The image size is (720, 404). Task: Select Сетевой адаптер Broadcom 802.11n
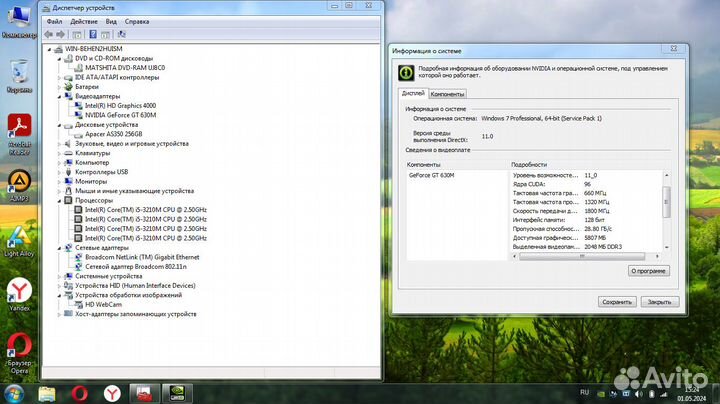(130, 267)
